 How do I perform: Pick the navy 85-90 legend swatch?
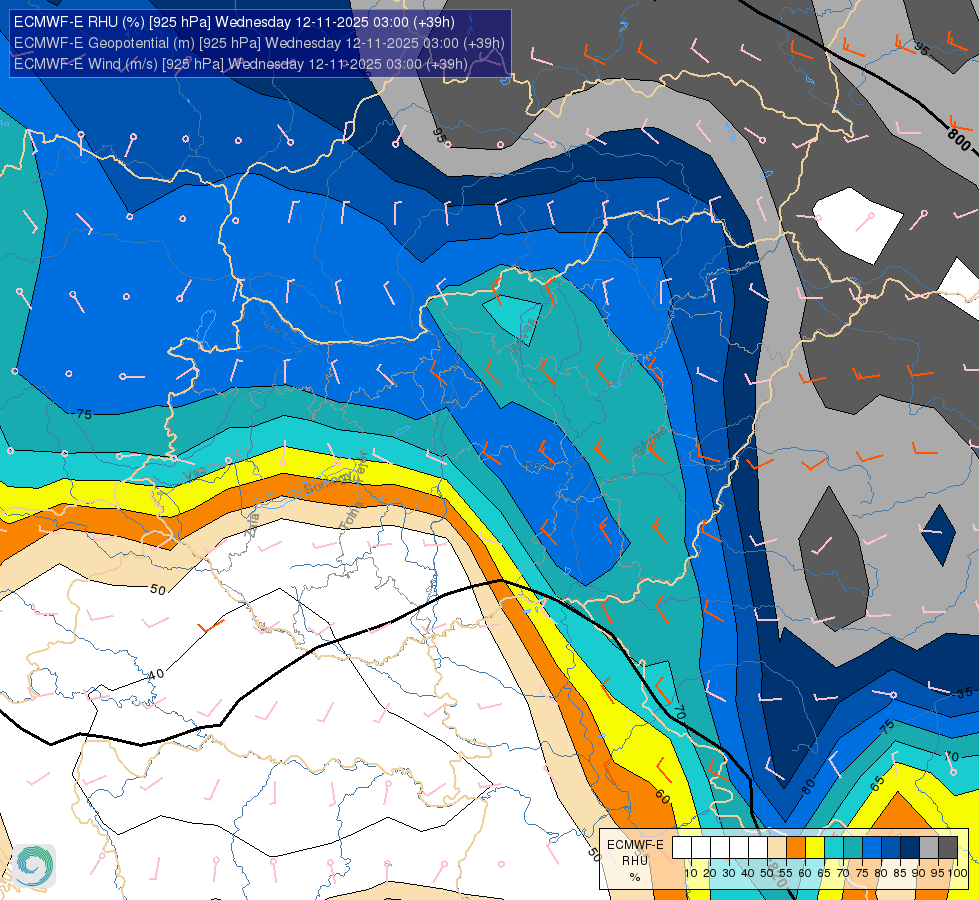click(x=910, y=847)
